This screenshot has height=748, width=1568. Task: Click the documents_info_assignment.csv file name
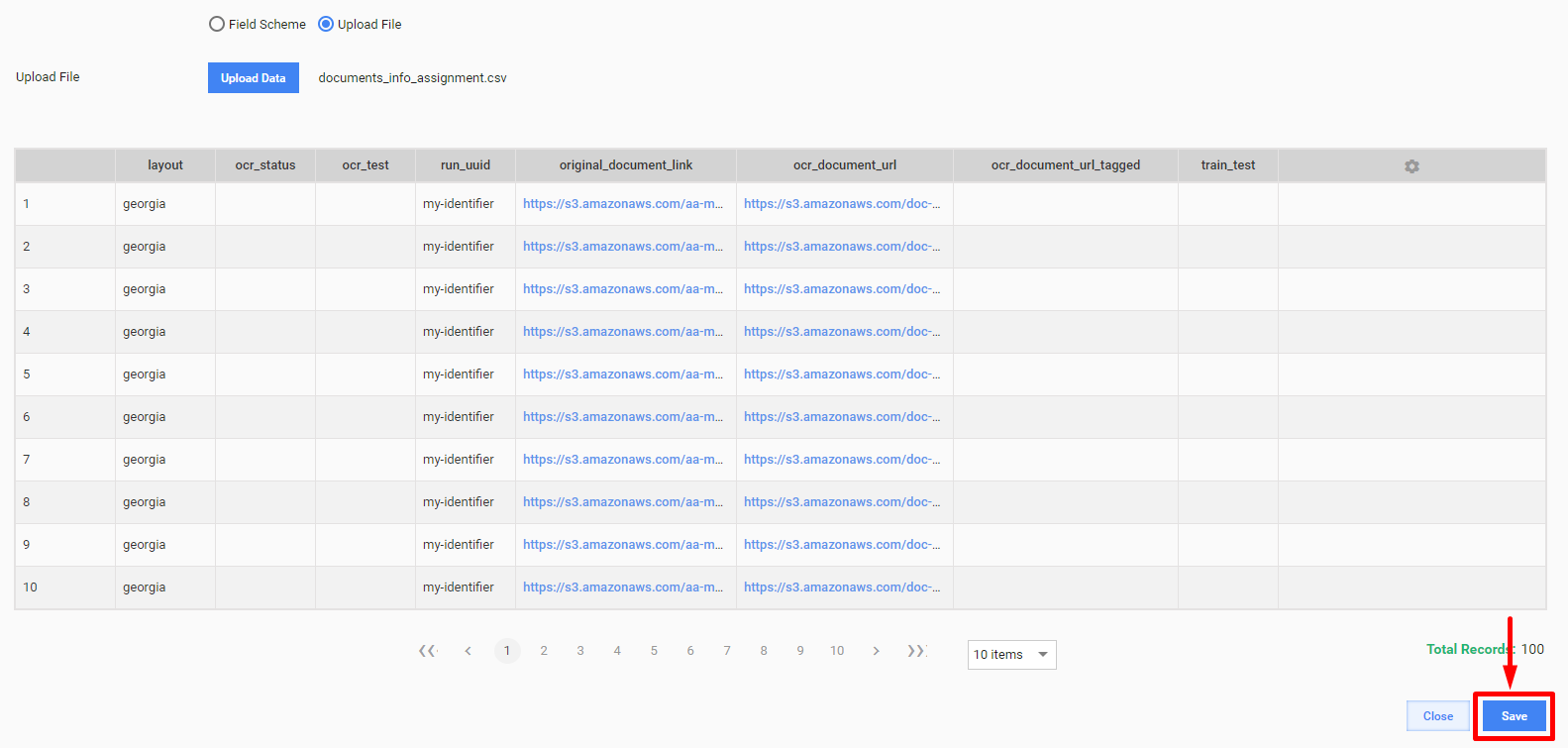[x=412, y=78]
